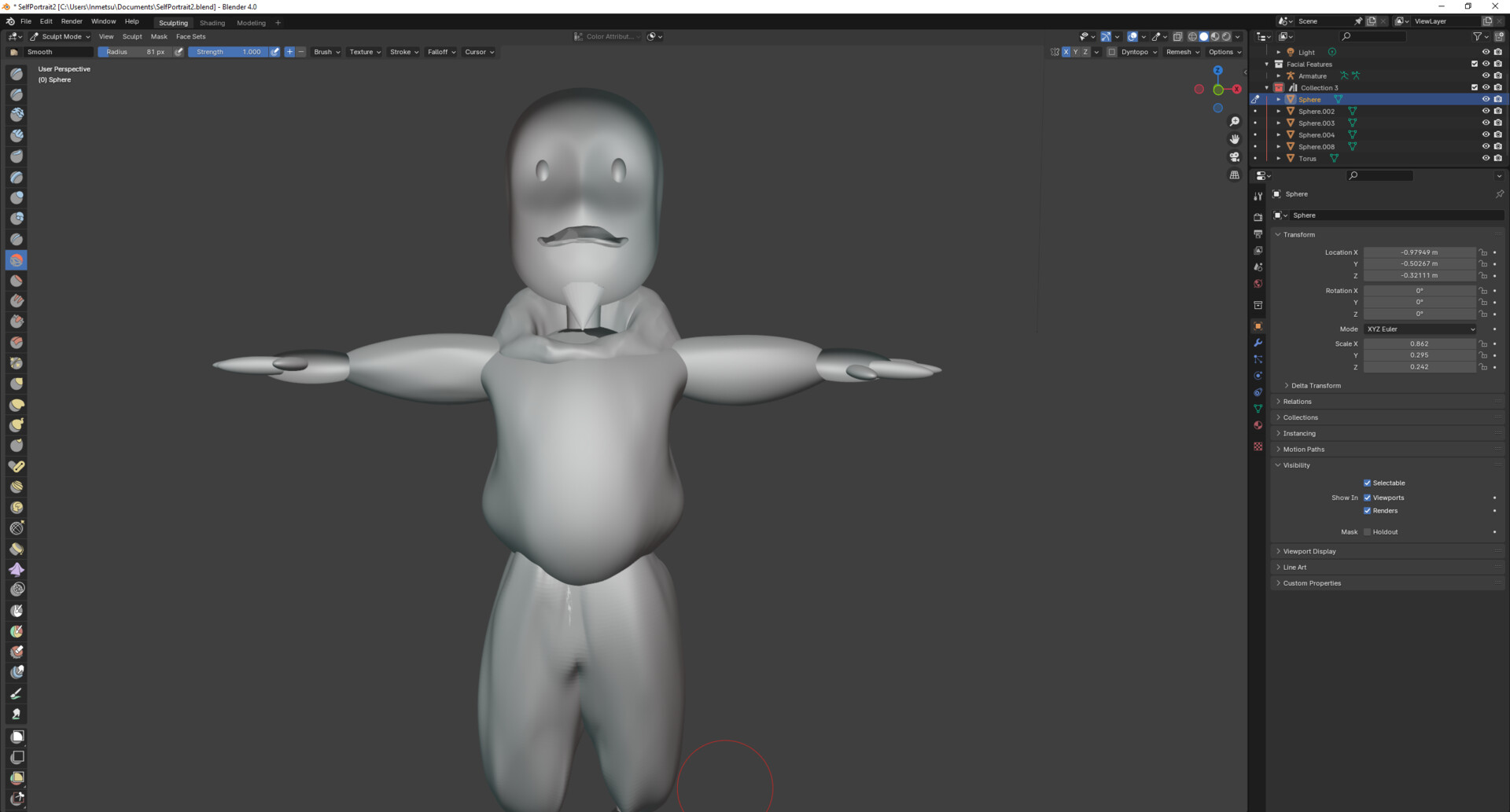Toggle Y axis symmetry button

(1075, 52)
